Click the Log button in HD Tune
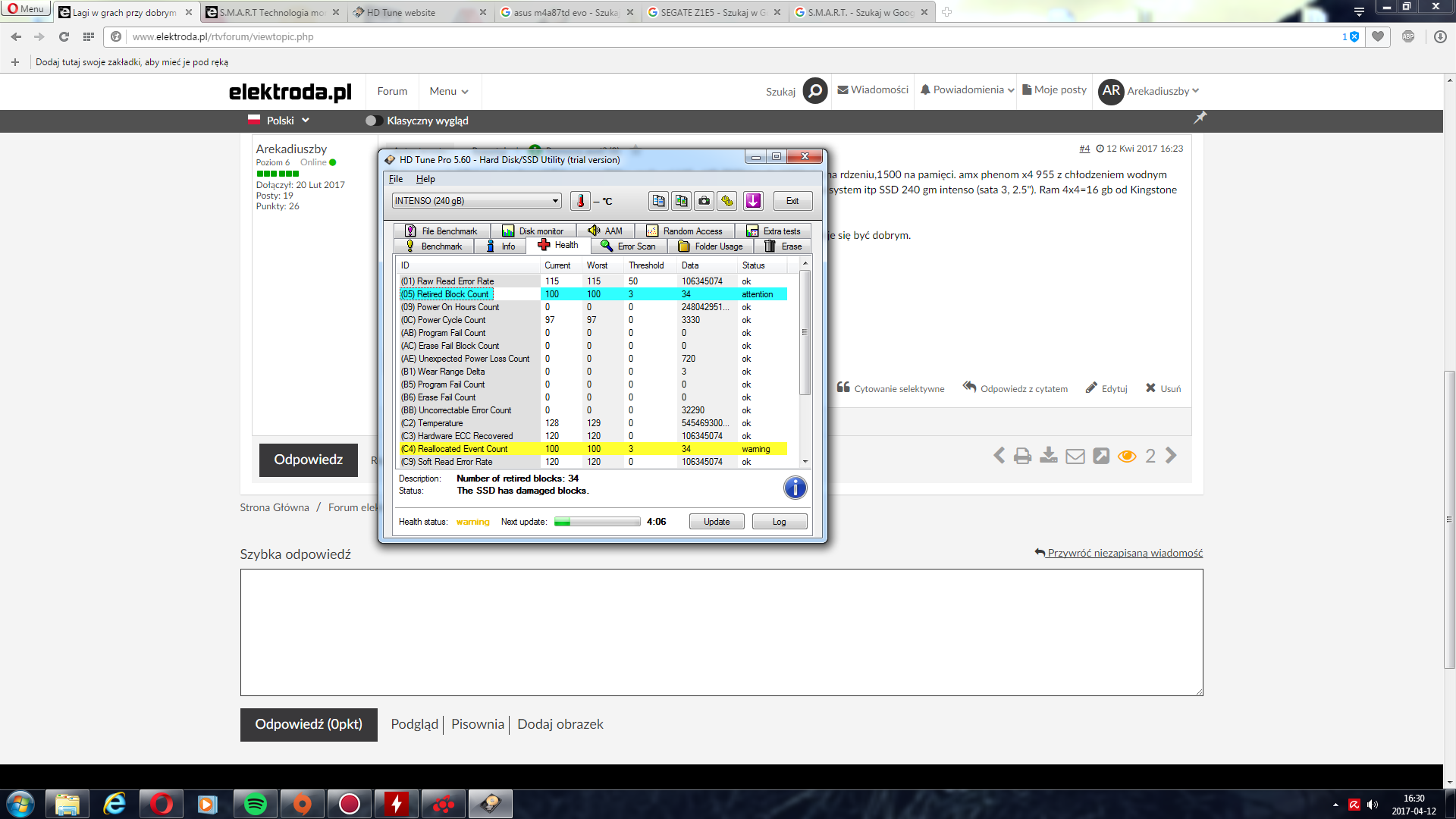 [x=780, y=522]
